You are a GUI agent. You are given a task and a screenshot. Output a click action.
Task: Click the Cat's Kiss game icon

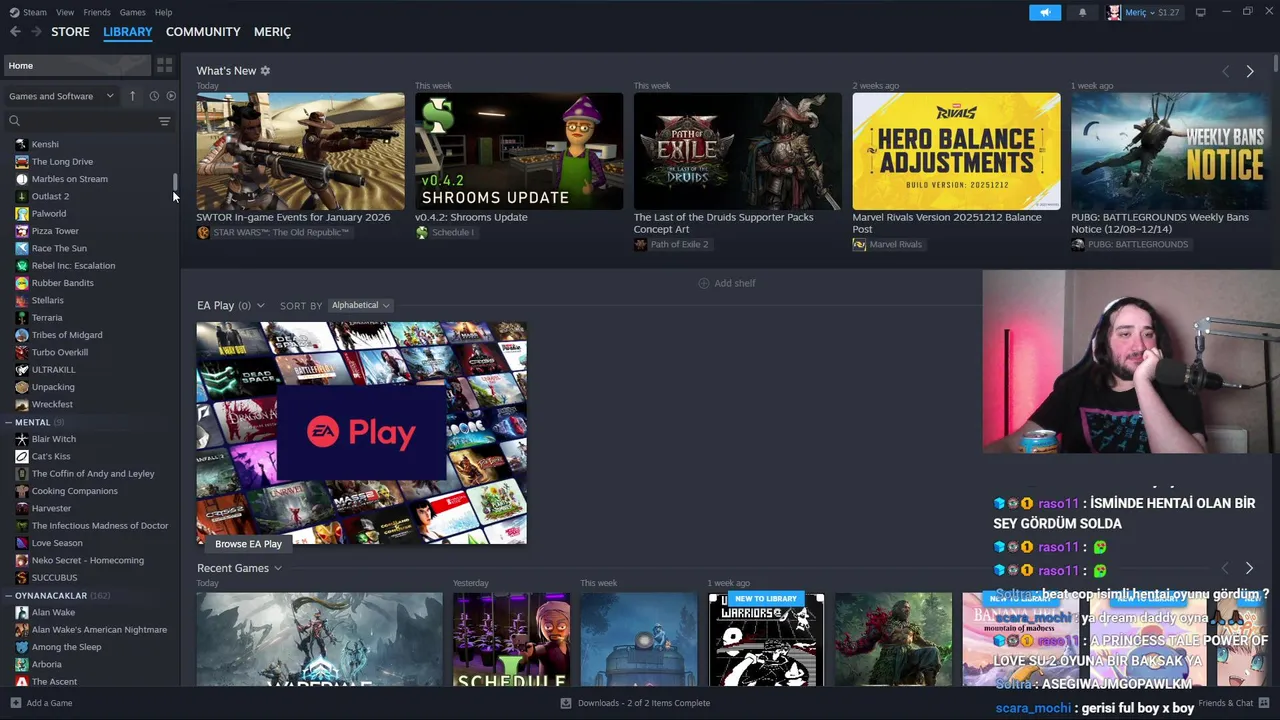pyautogui.click(x=21, y=456)
